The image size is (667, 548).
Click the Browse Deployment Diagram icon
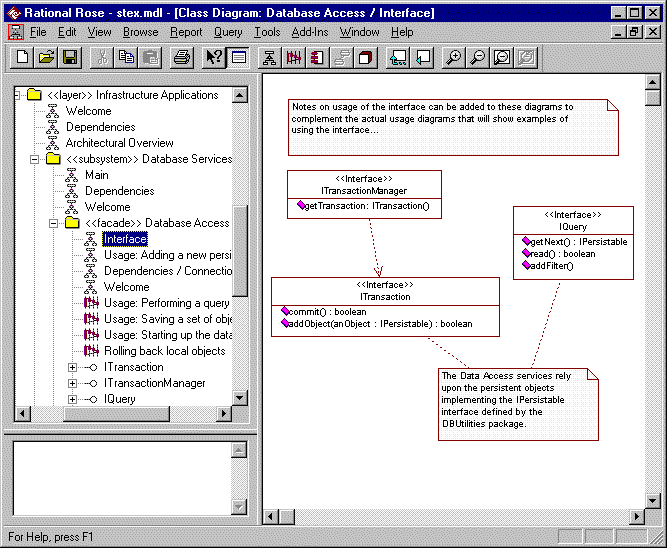point(365,57)
